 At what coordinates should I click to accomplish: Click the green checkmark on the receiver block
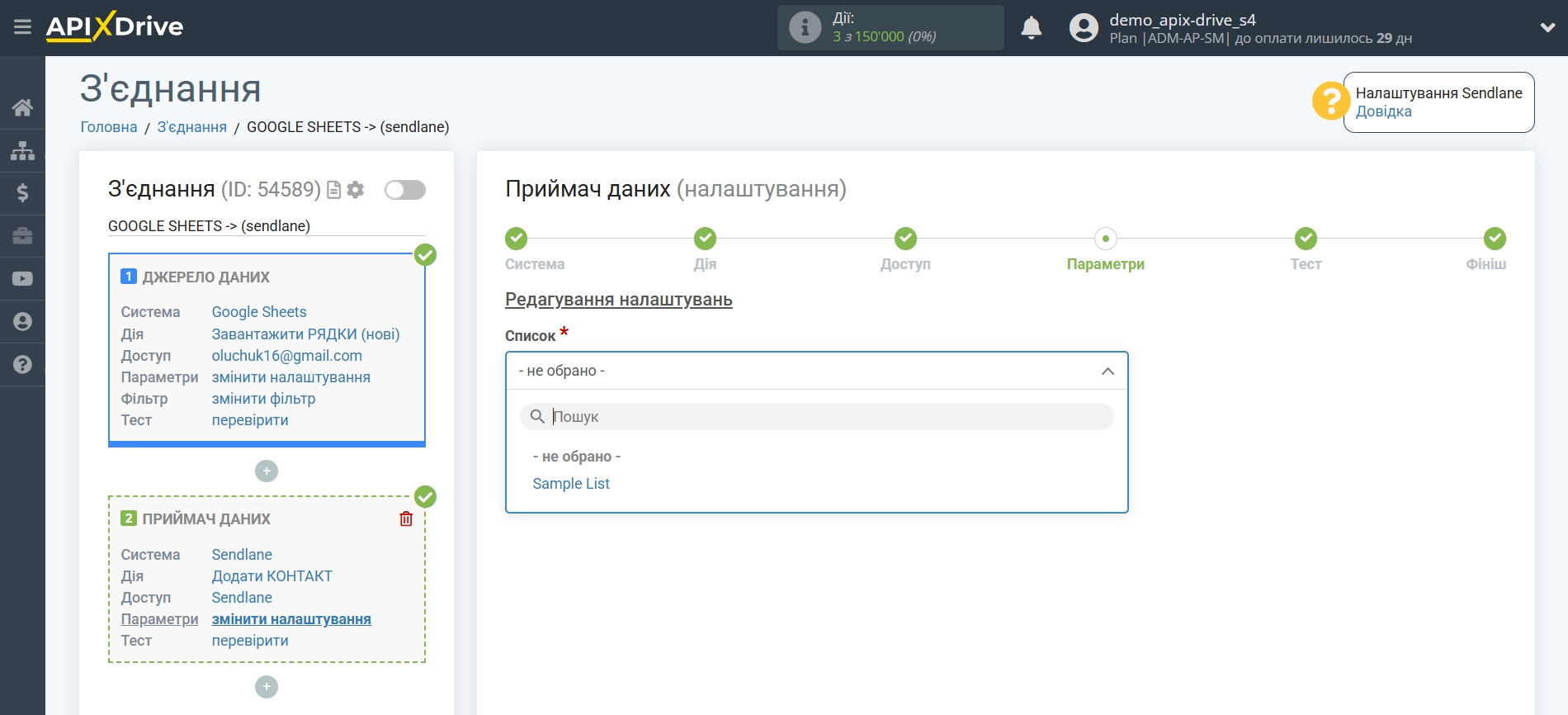(x=425, y=496)
